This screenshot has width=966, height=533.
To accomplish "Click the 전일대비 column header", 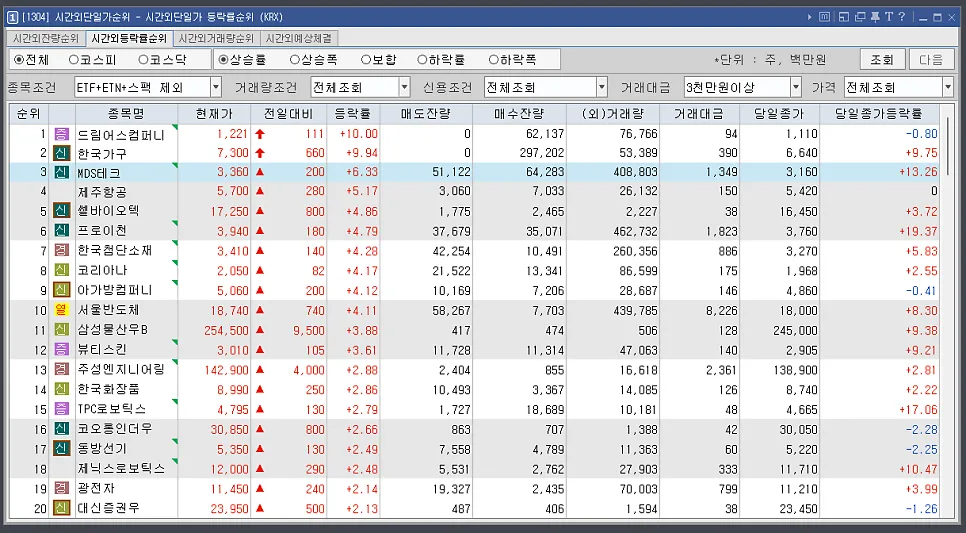I will [x=288, y=113].
